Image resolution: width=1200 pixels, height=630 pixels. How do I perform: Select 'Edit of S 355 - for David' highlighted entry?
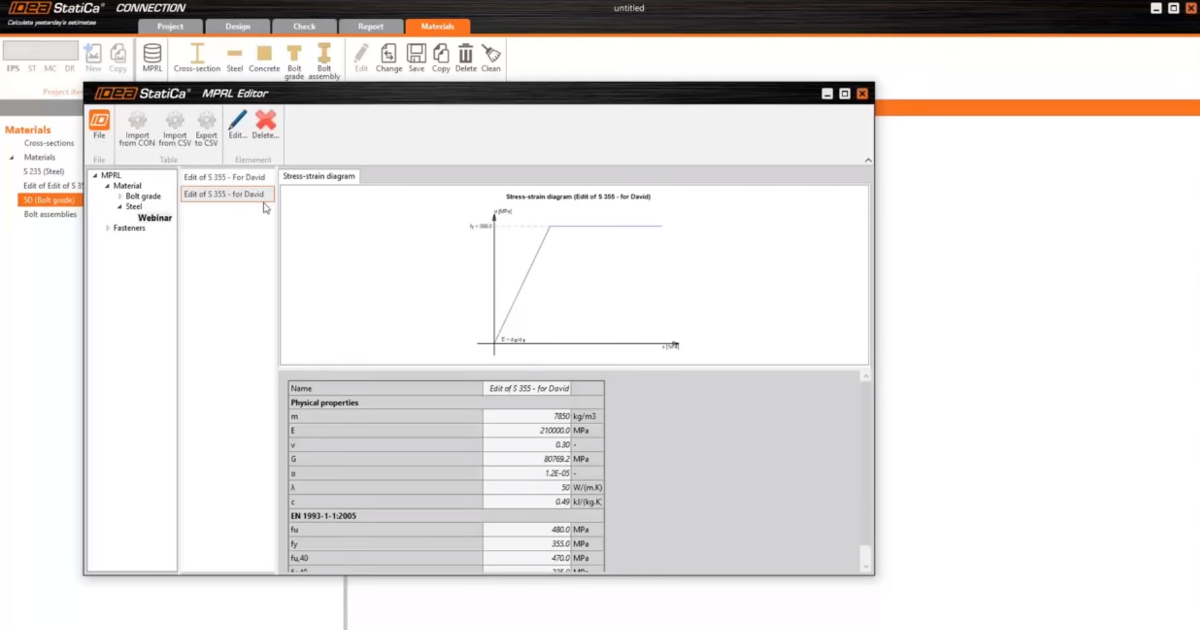pos(227,194)
